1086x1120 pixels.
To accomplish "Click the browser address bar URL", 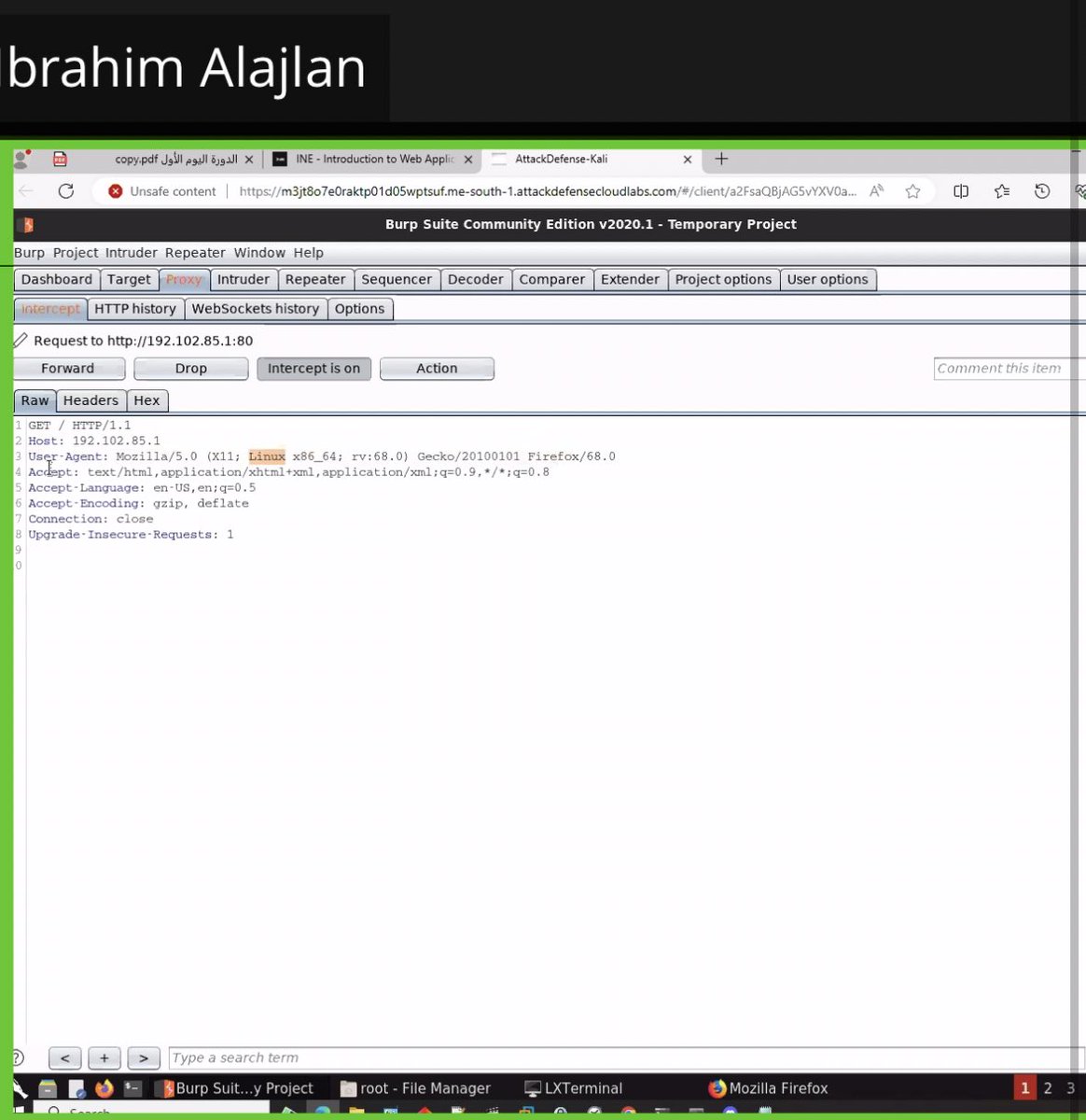I will 548,191.
